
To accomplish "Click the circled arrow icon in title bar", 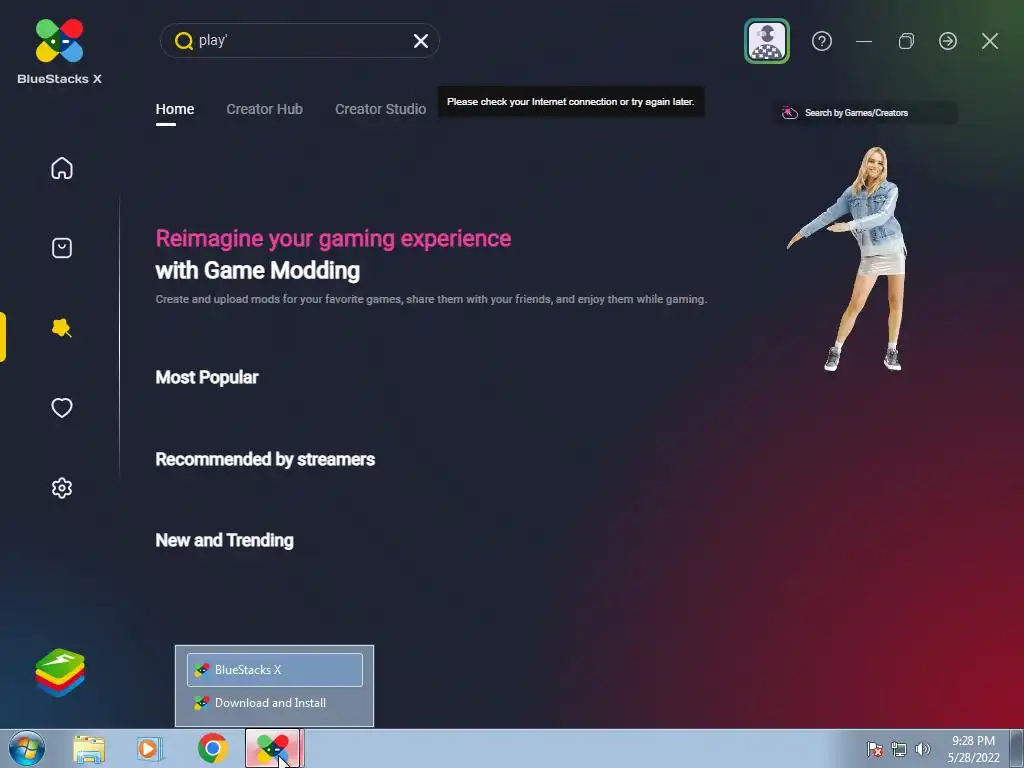I will pyautogui.click(x=948, y=41).
